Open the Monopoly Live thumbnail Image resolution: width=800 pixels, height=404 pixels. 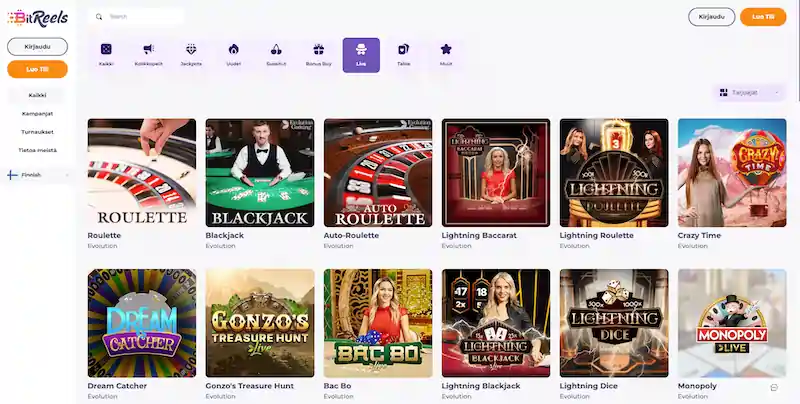pyautogui.click(x=732, y=323)
